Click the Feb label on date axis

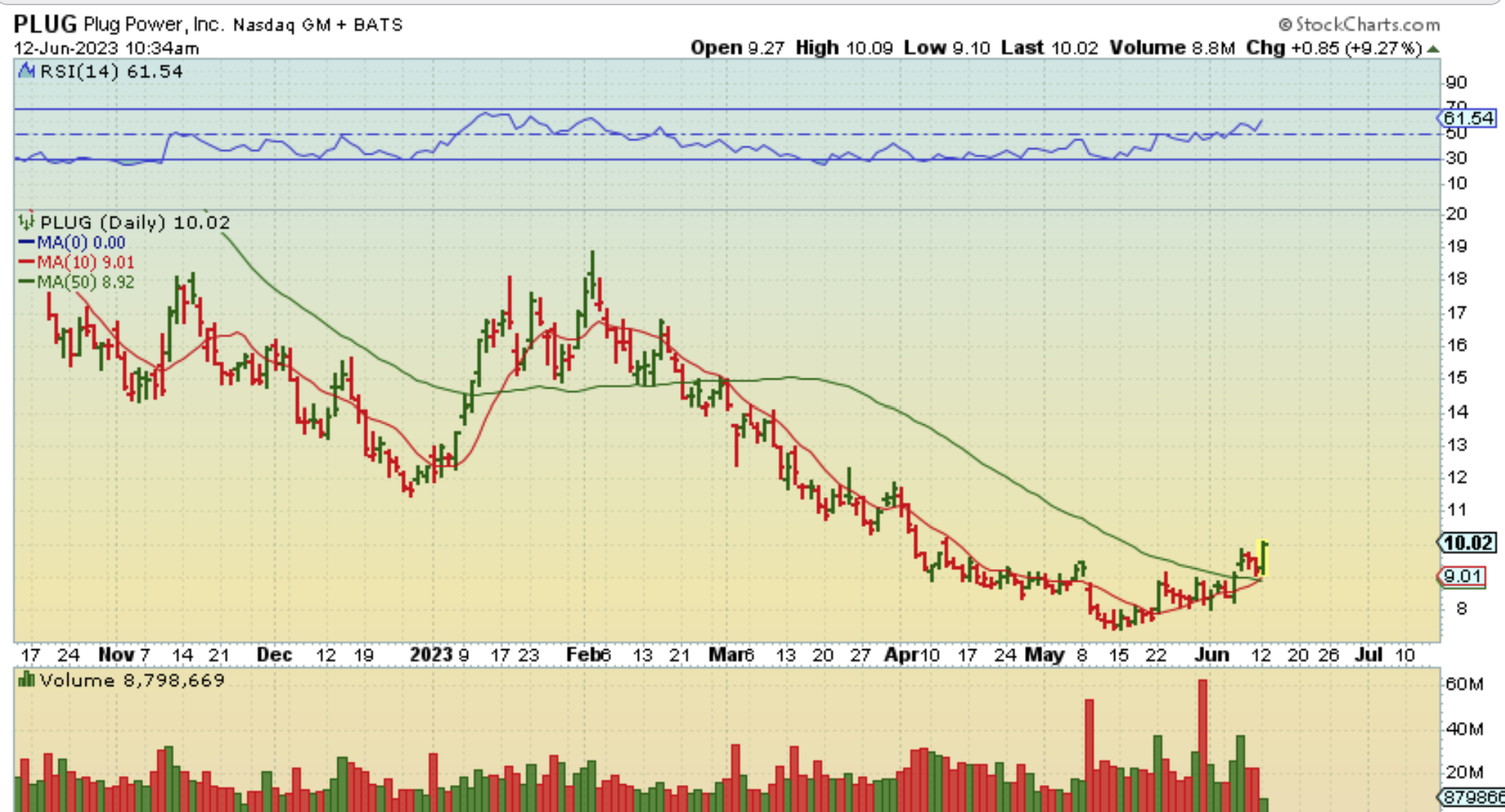point(583,655)
